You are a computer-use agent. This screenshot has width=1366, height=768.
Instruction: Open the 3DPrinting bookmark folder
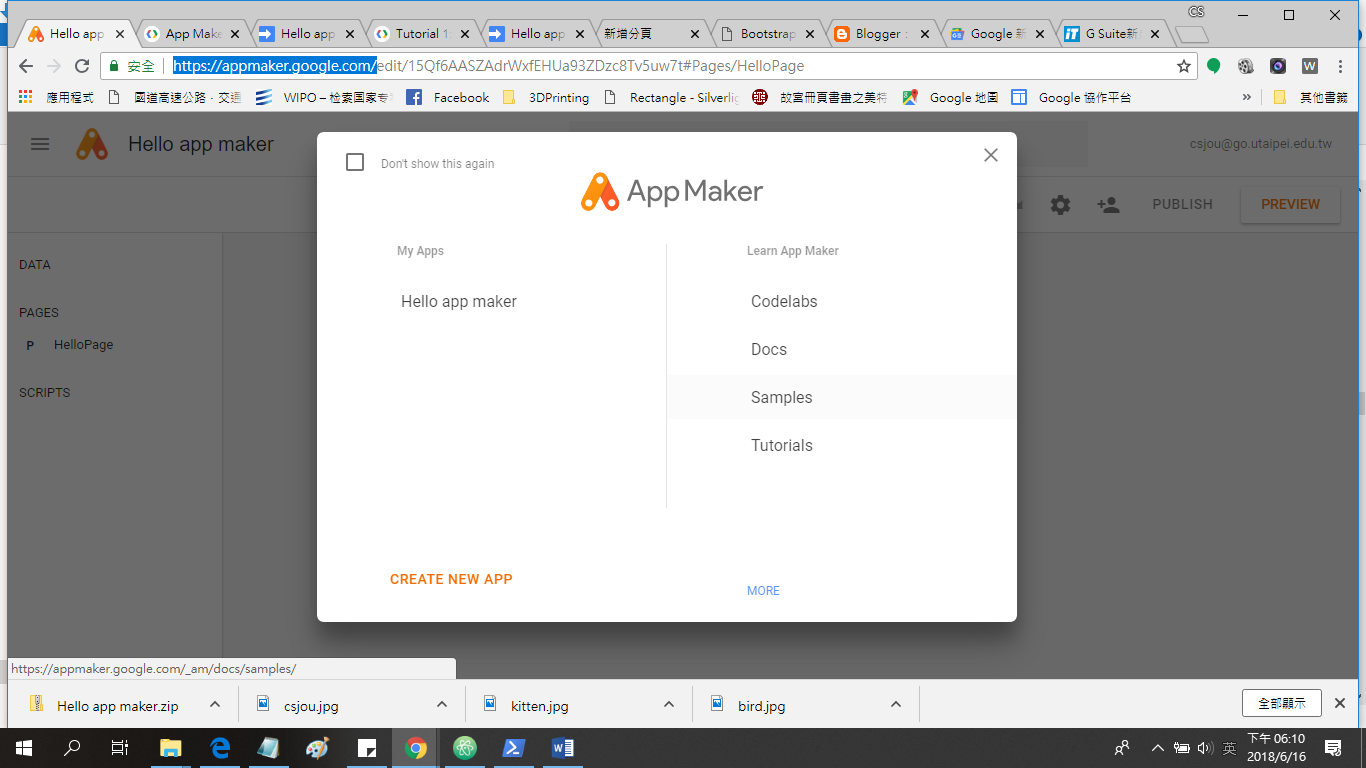[545, 97]
